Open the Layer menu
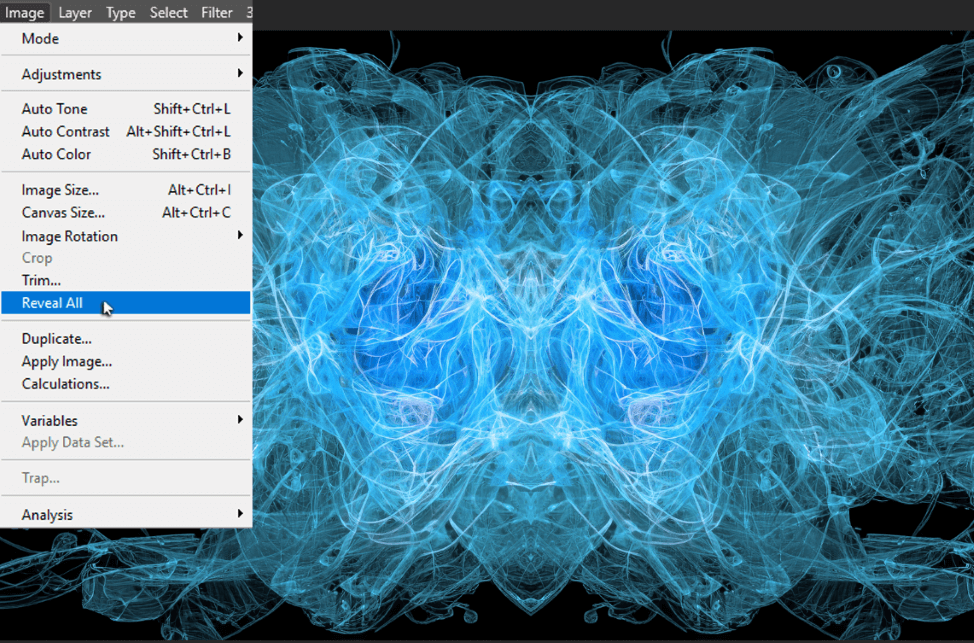Viewport: 974px width, 643px height. pyautogui.click(x=75, y=13)
